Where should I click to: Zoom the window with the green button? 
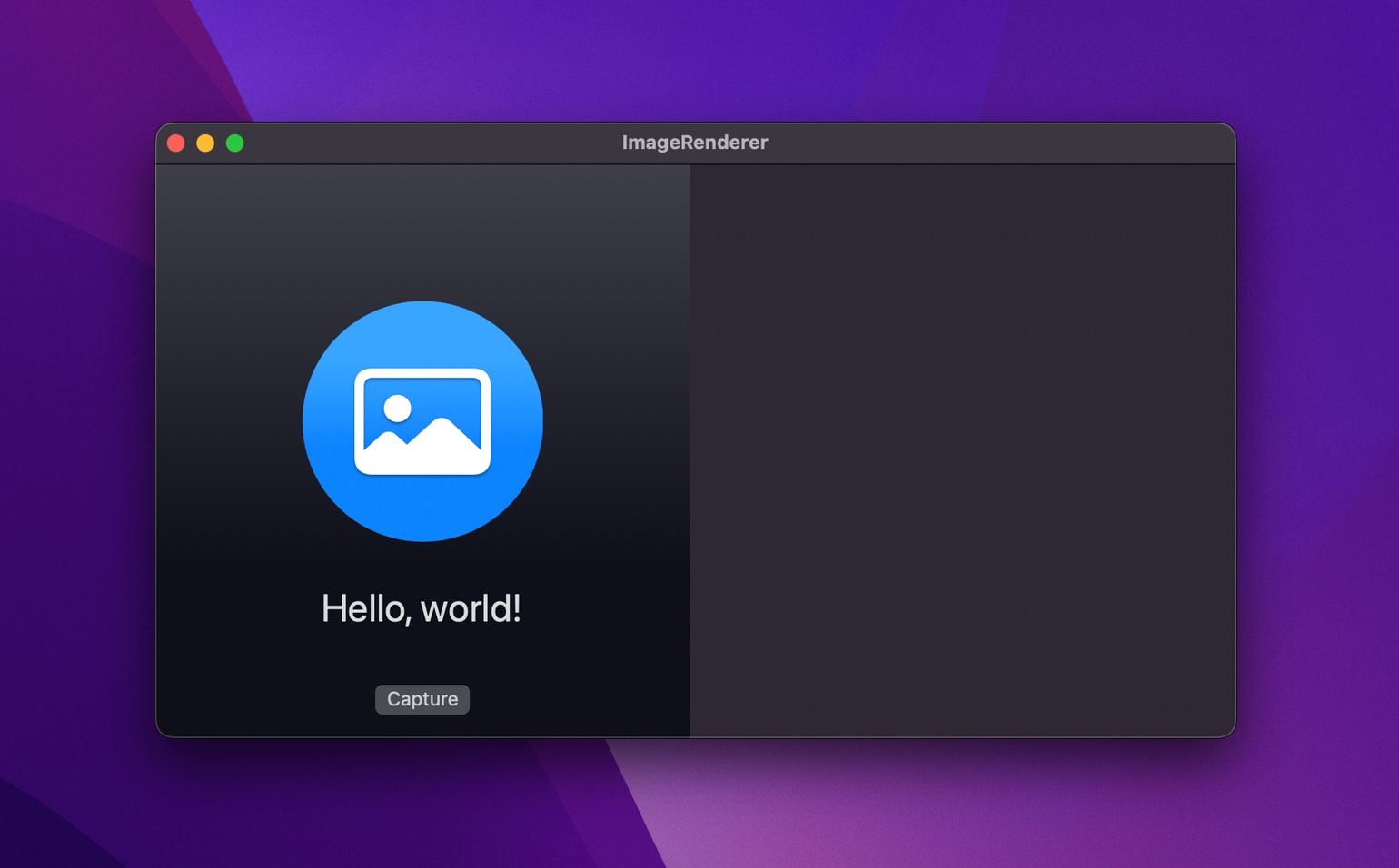click(x=234, y=143)
